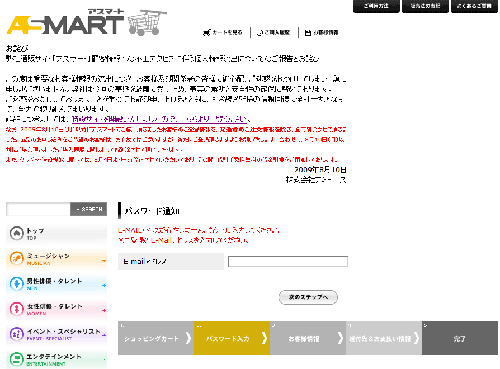Select the highlighted パスワード入力 step
Image resolution: width=500 pixels, height=369 pixels.
coord(232,338)
